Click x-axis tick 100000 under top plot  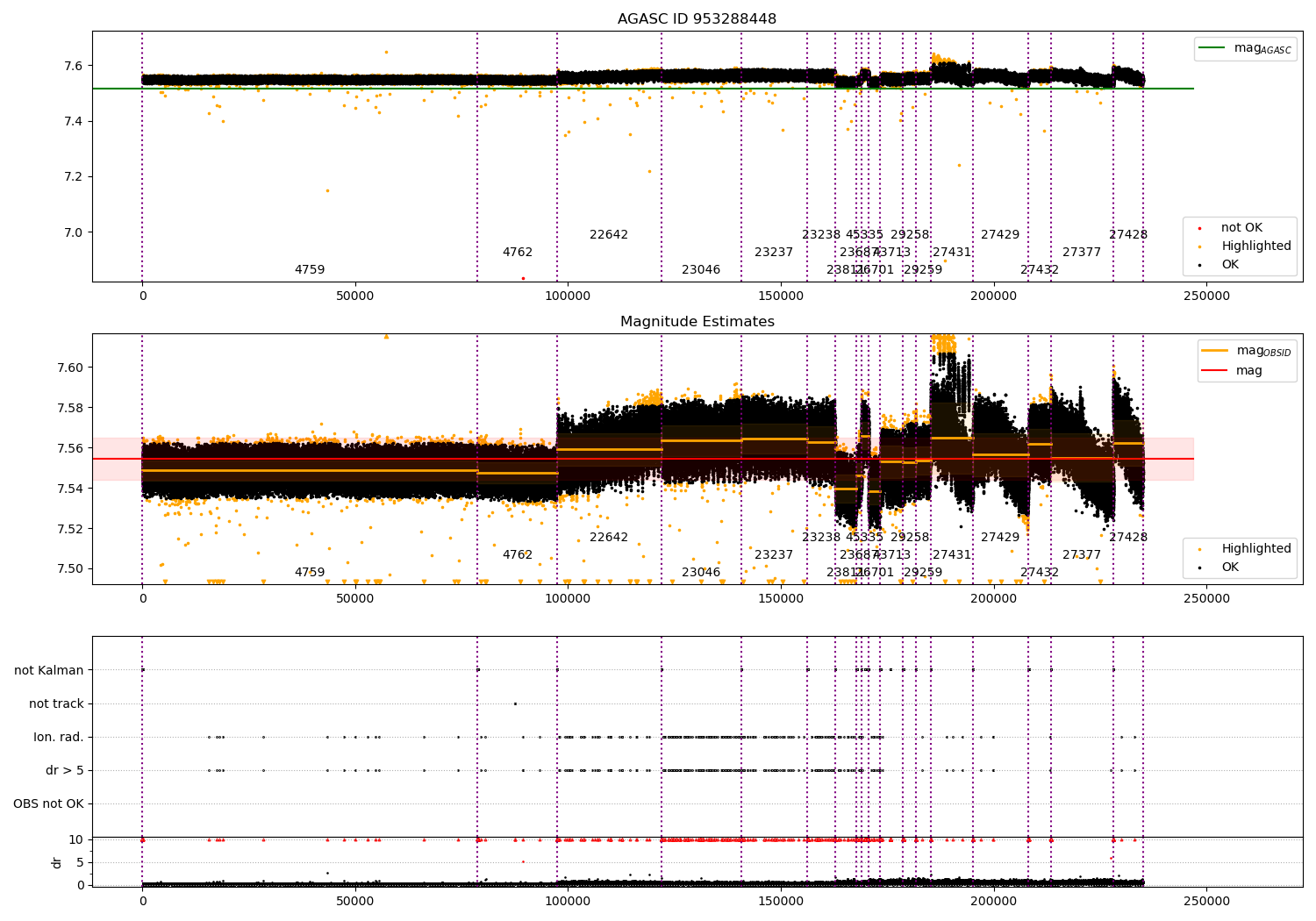click(x=568, y=296)
